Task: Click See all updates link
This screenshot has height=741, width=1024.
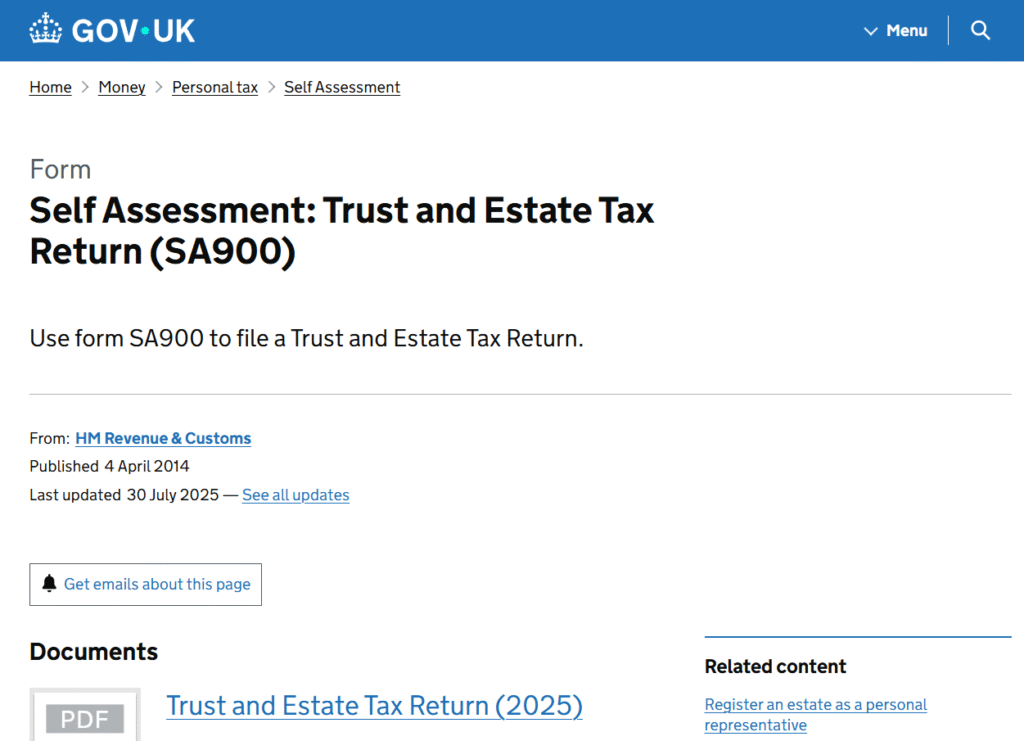Action: [295, 495]
